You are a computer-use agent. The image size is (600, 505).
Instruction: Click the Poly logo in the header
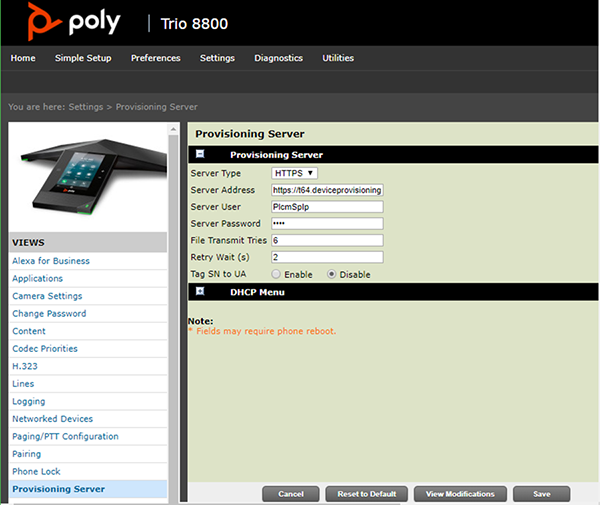click(x=74, y=21)
